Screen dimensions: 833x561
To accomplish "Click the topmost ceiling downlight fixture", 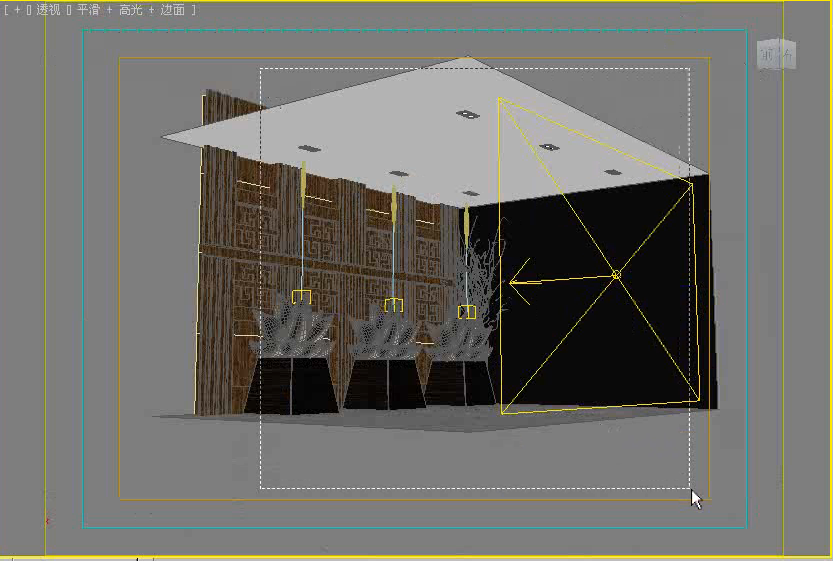I will (x=467, y=114).
